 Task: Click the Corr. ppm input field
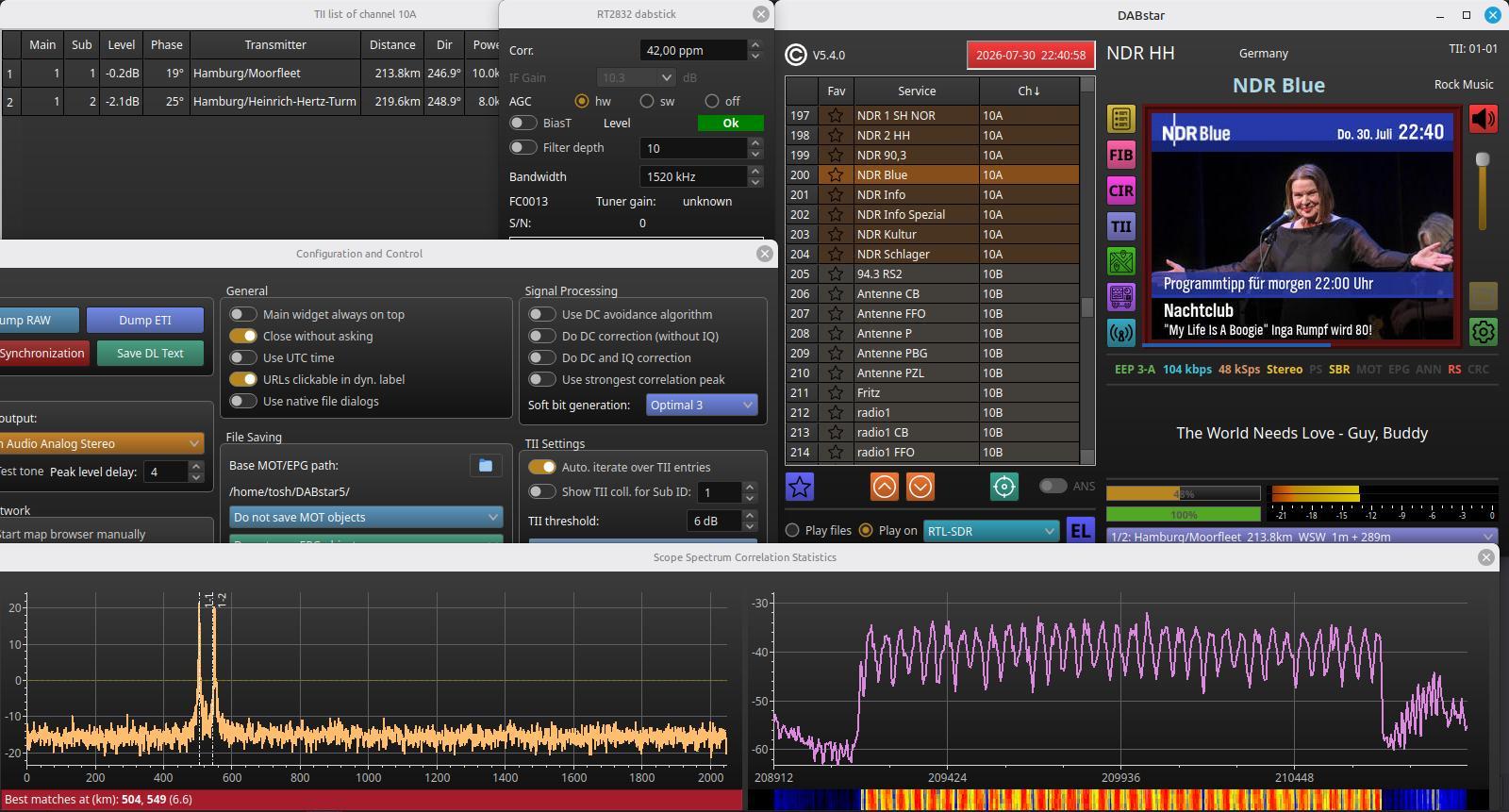(x=693, y=50)
